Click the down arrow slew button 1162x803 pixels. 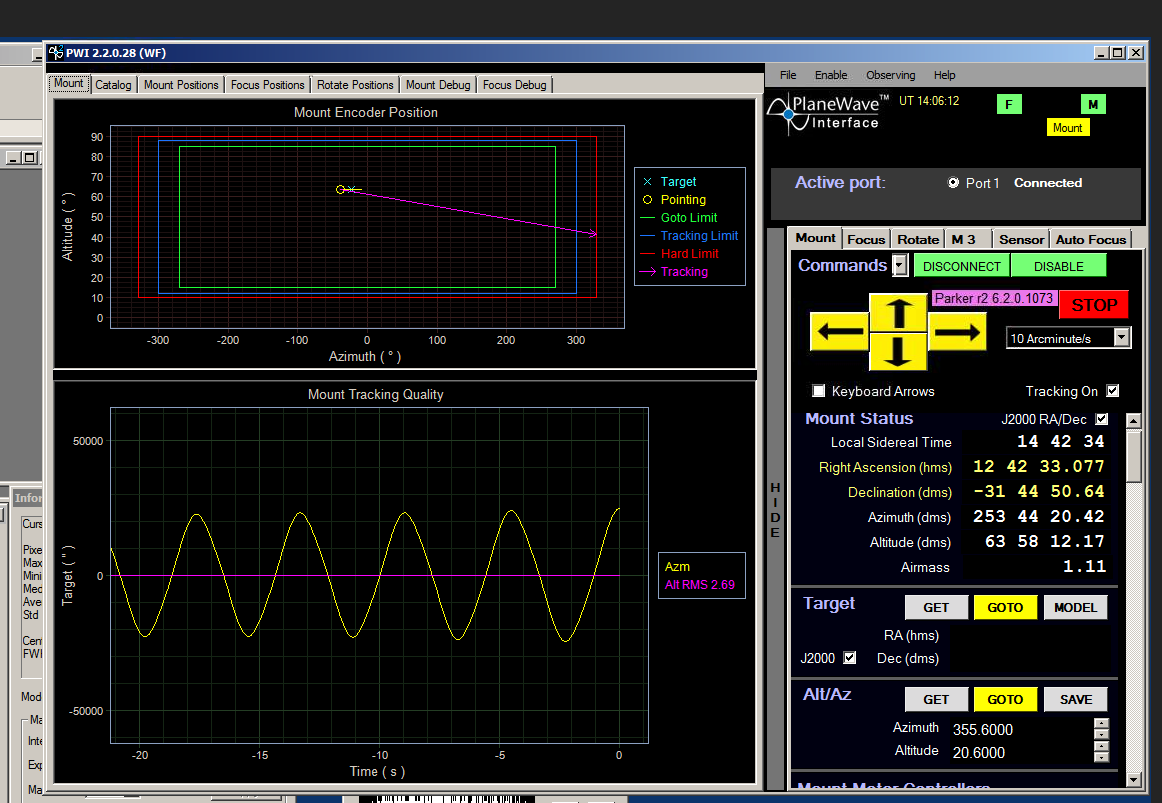pos(897,351)
